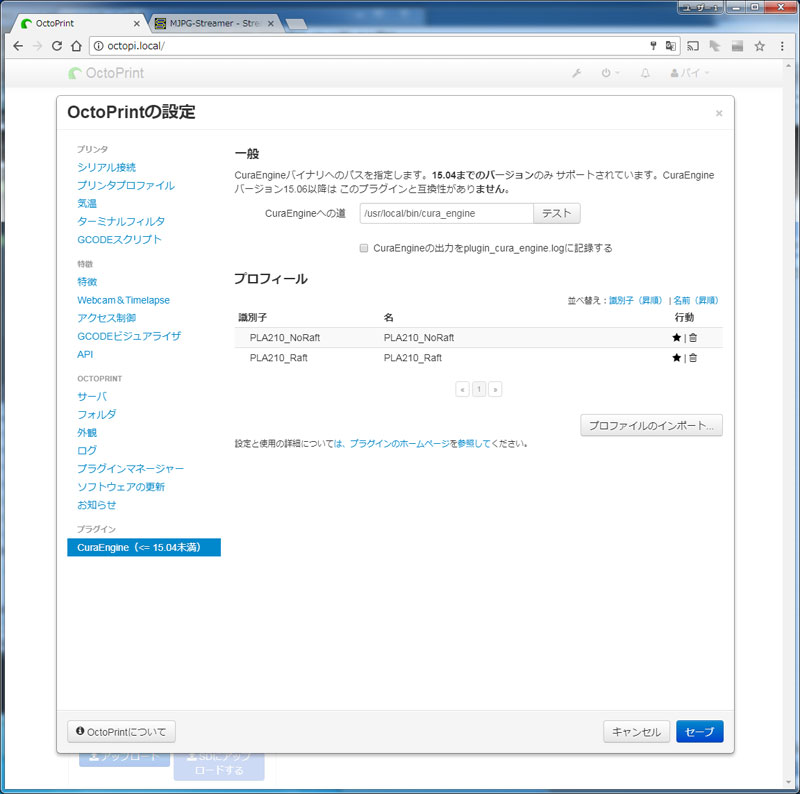
Task: Click the キャンセル button
Action: point(636,732)
